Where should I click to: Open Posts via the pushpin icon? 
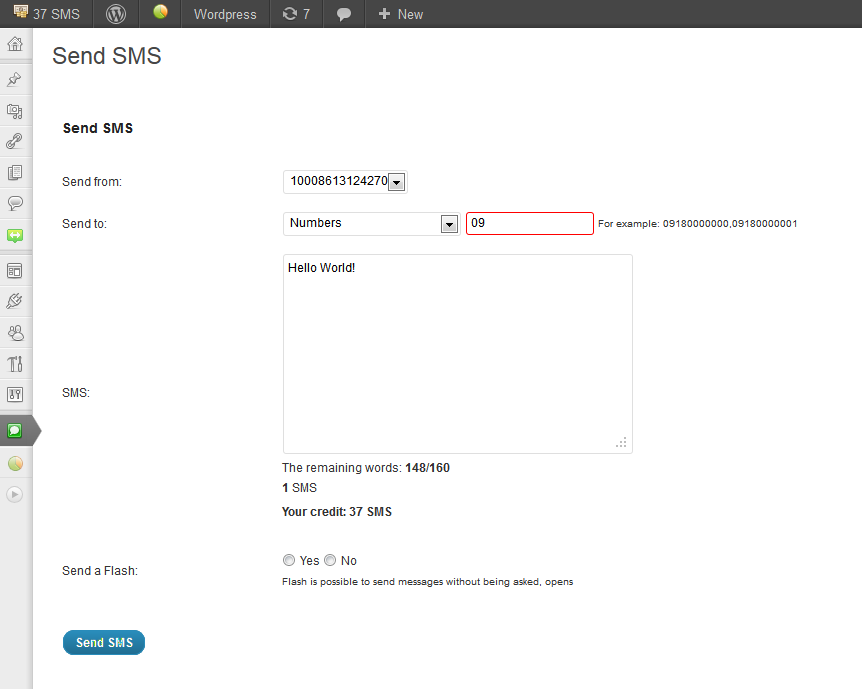click(x=15, y=80)
